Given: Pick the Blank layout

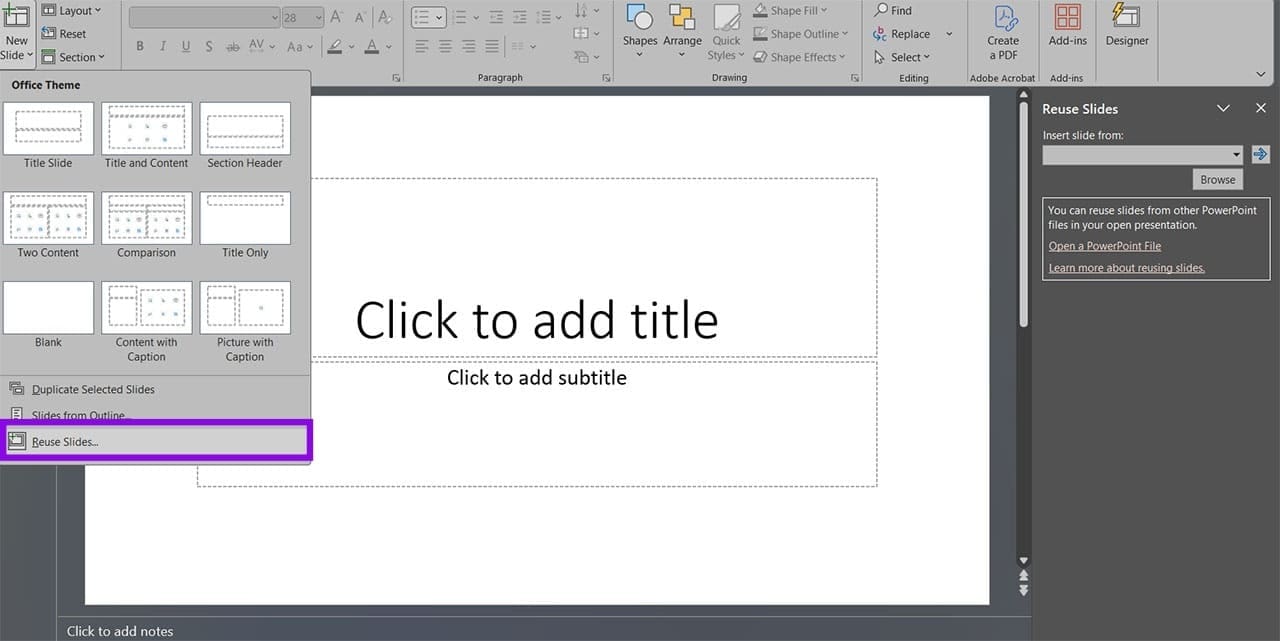Looking at the screenshot, I should click(48, 315).
